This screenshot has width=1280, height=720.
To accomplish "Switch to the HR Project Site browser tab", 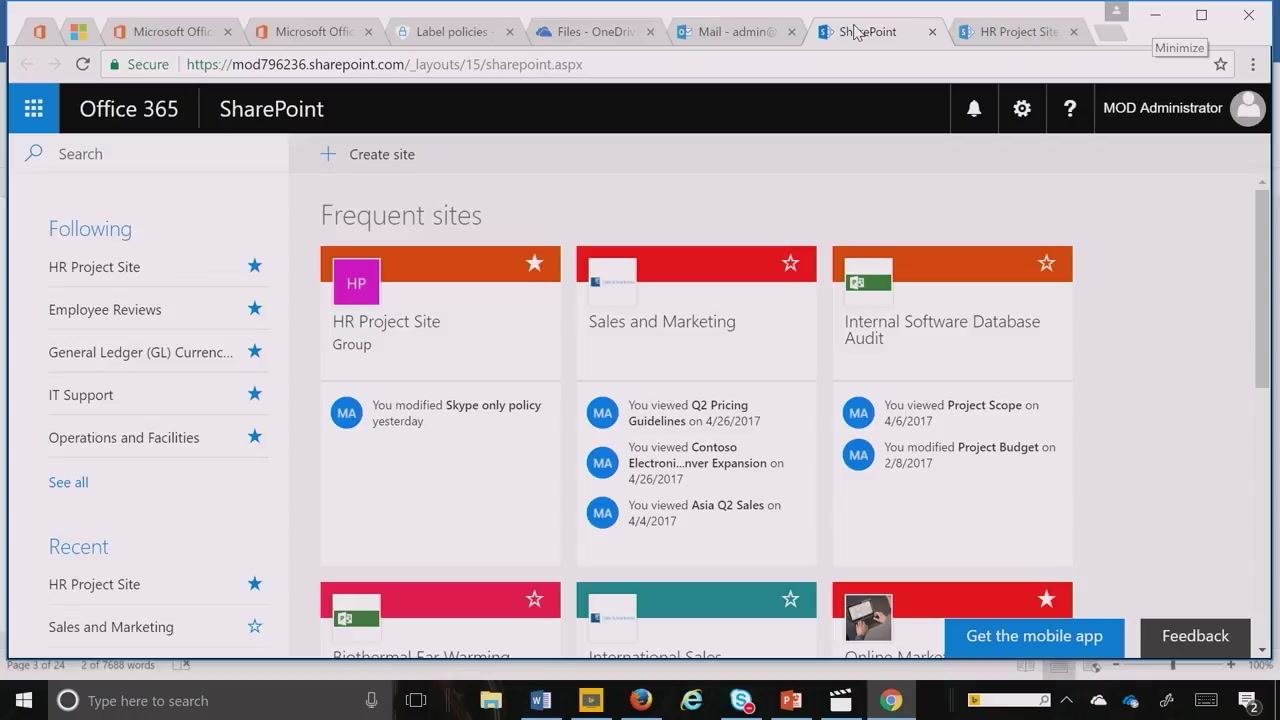I will coord(1018,32).
